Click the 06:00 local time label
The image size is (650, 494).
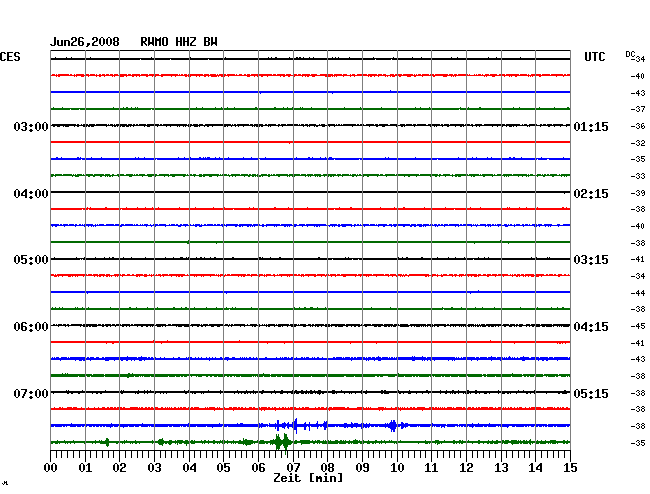31,327
